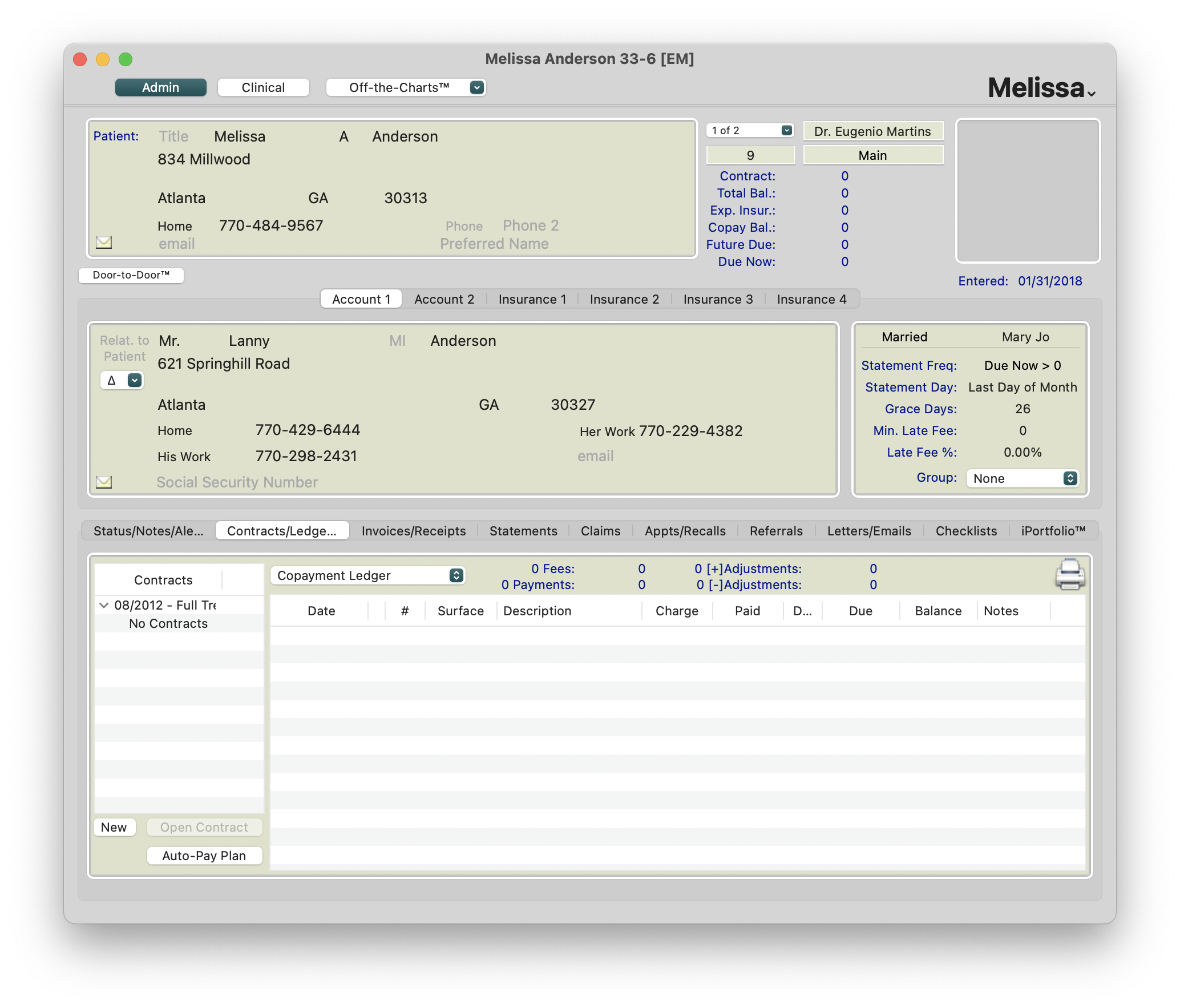
Task: Click the Social Security Number field
Action: pos(237,482)
